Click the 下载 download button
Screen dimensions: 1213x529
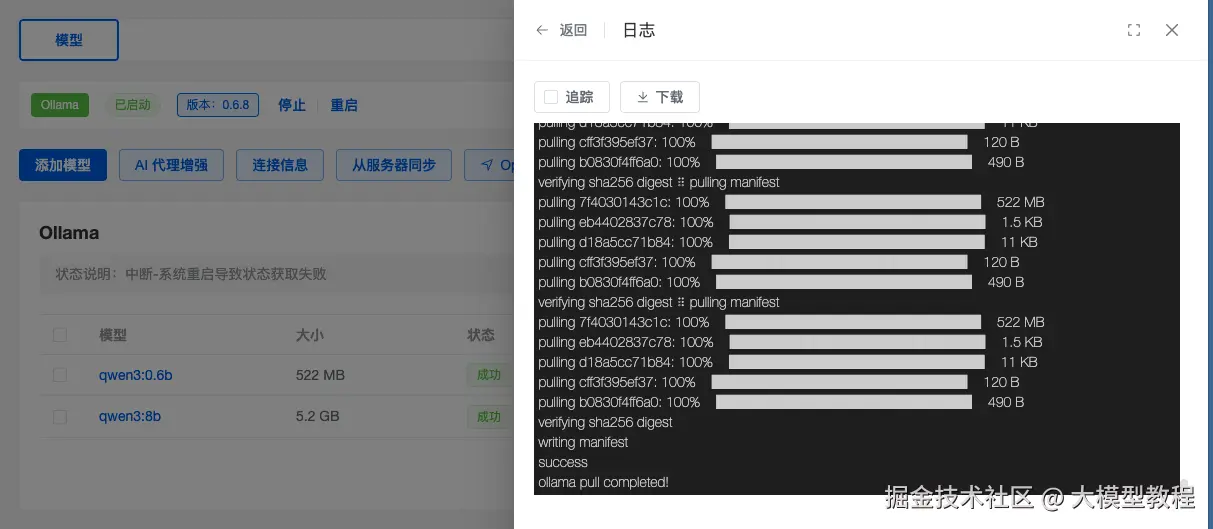pyautogui.click(x=659, y=97)
